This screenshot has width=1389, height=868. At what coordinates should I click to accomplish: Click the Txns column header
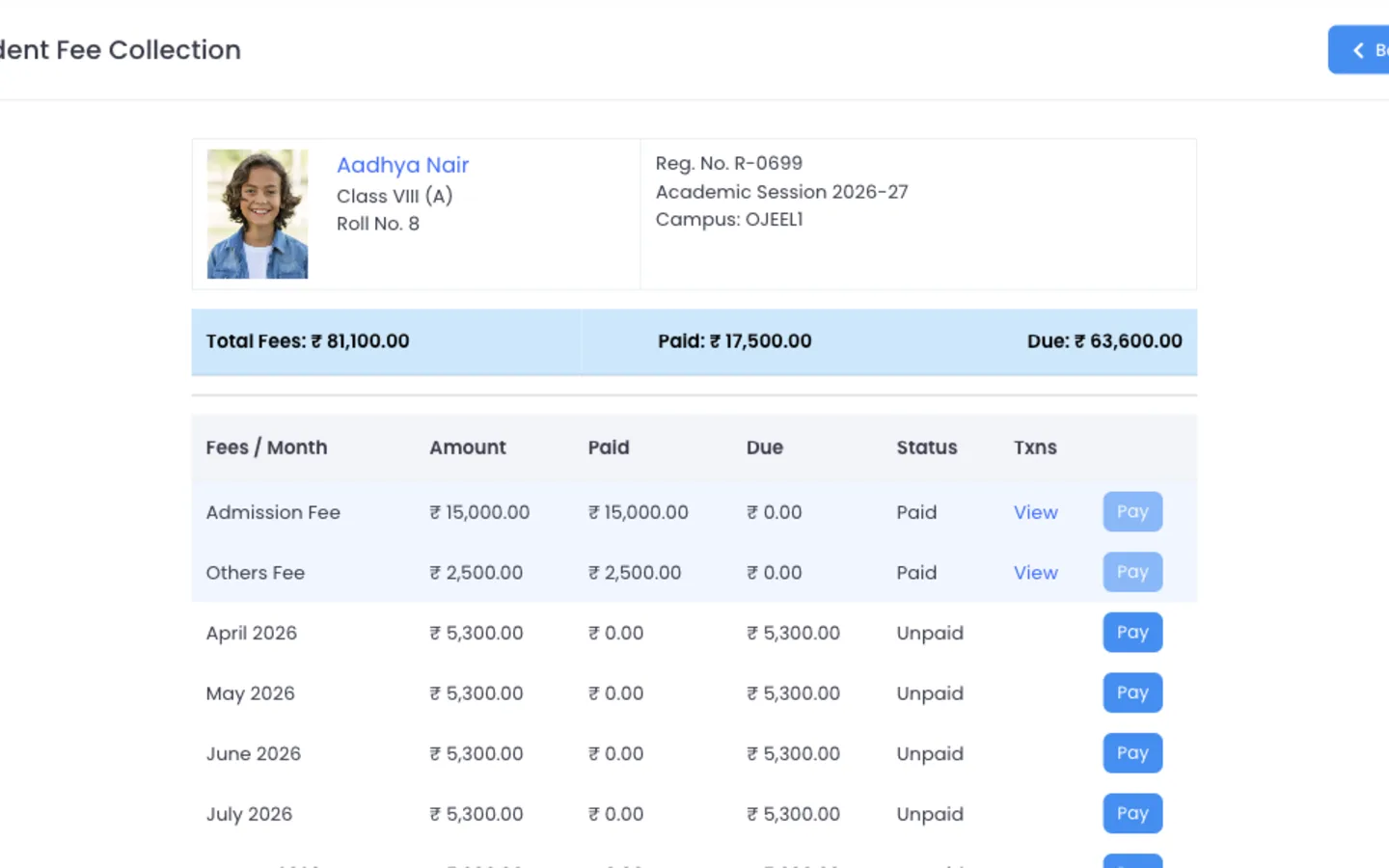click(1035, 448)
